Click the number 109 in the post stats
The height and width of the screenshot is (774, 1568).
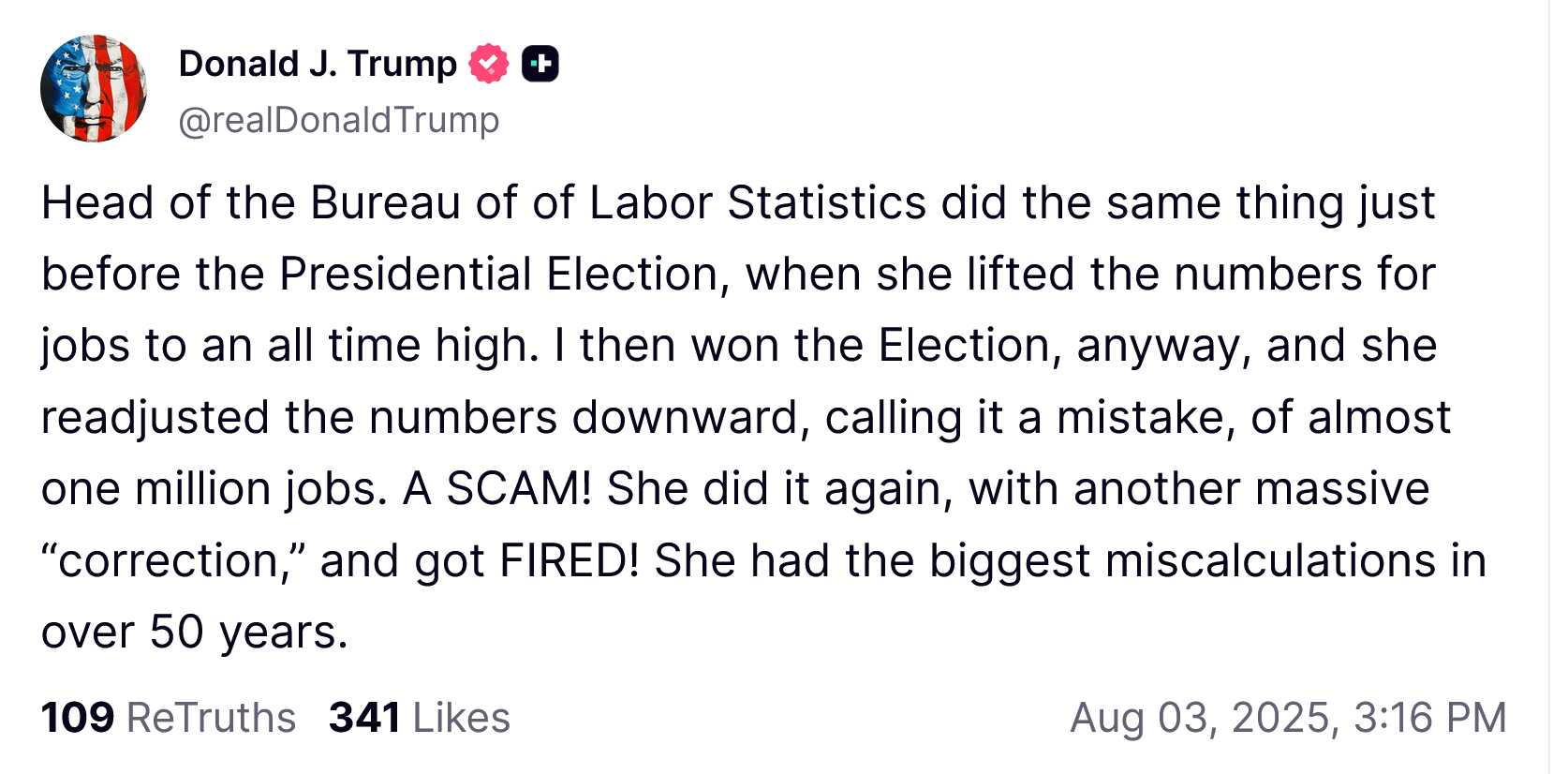pyautogui.click(x=78, y=718)
